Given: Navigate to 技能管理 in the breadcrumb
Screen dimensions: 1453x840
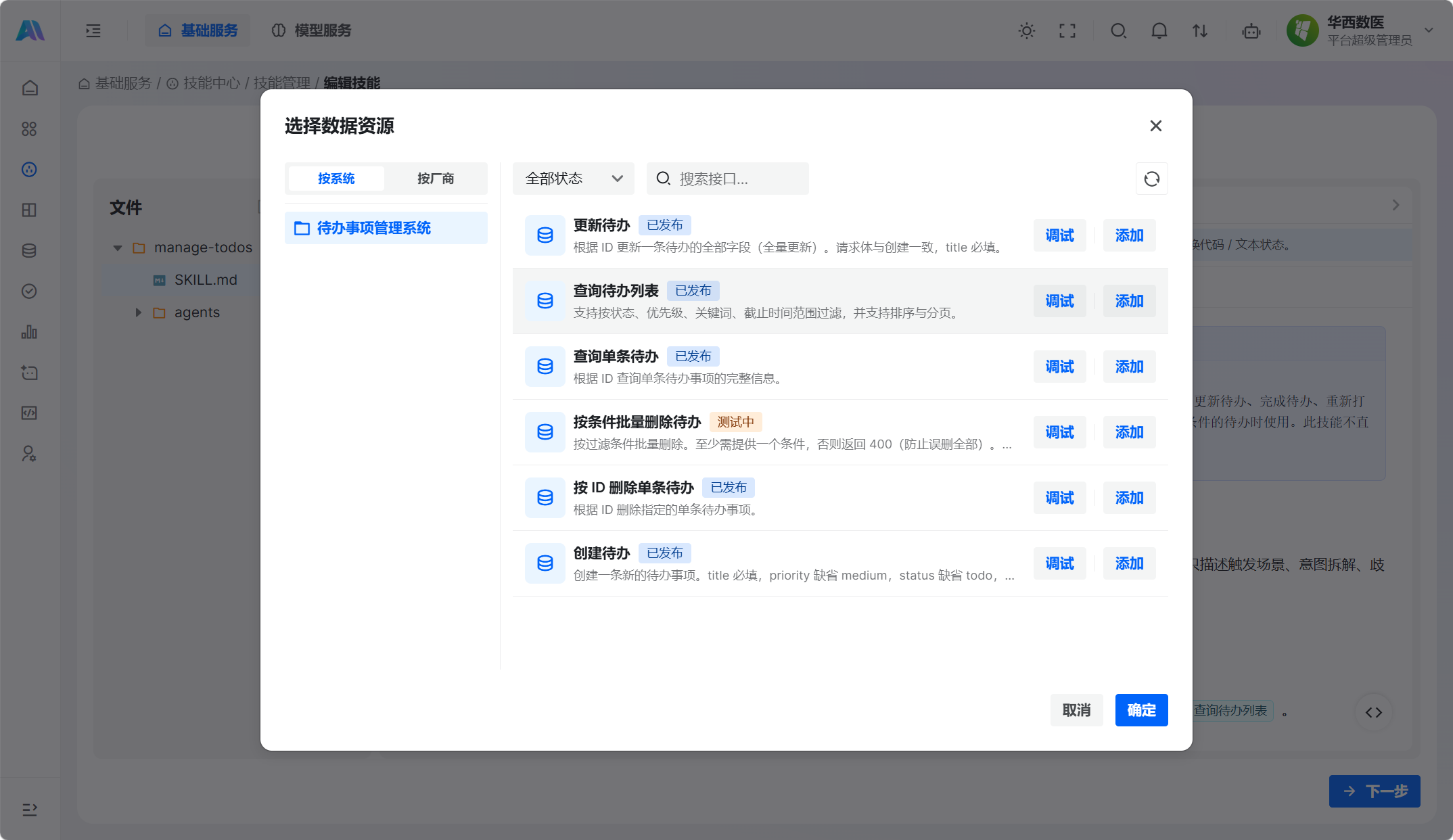Looking at the screenshot, I should [x=282, y=83].
